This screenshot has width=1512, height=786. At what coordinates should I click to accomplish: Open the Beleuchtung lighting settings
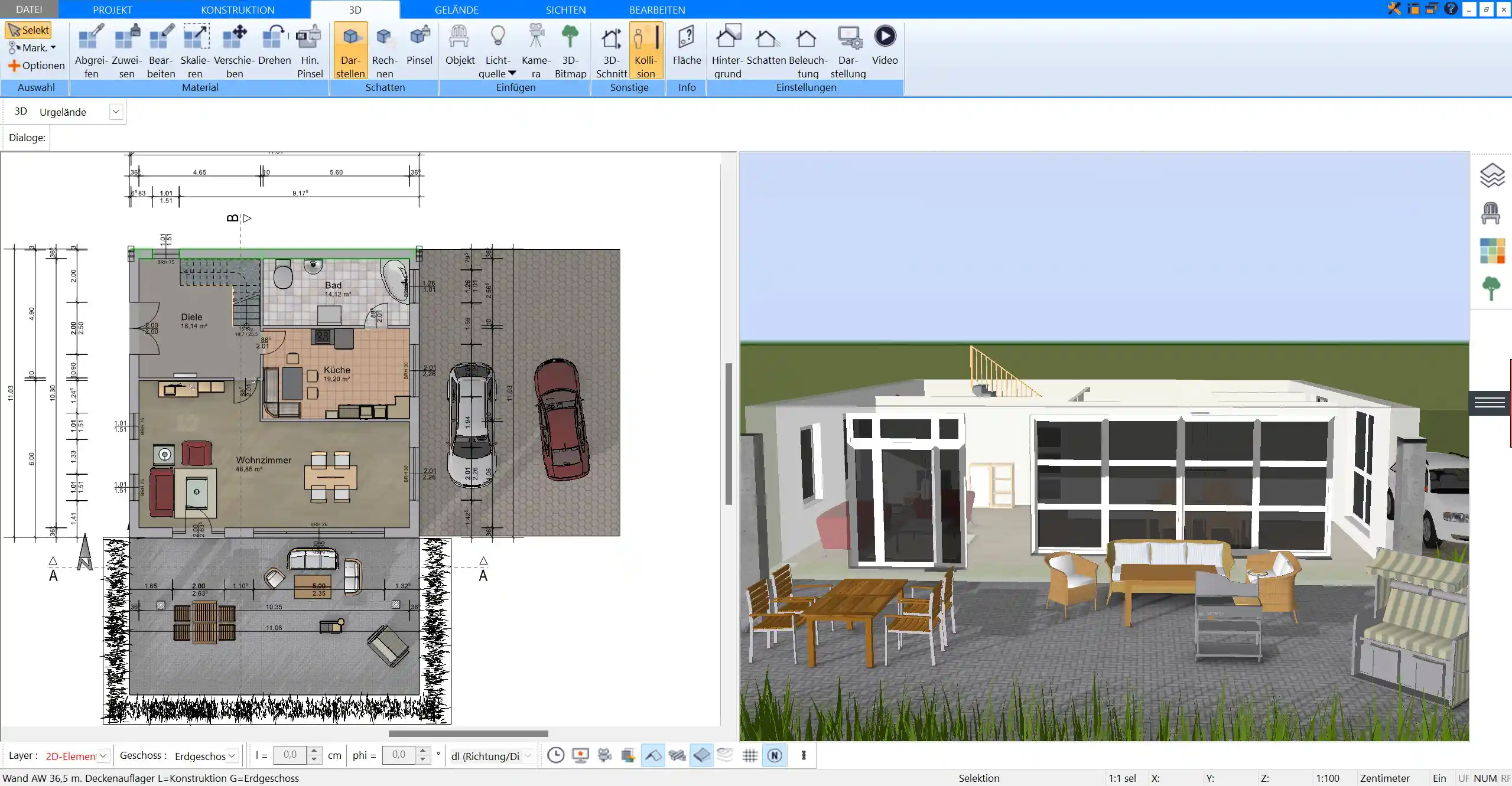(x=808, y=51)
